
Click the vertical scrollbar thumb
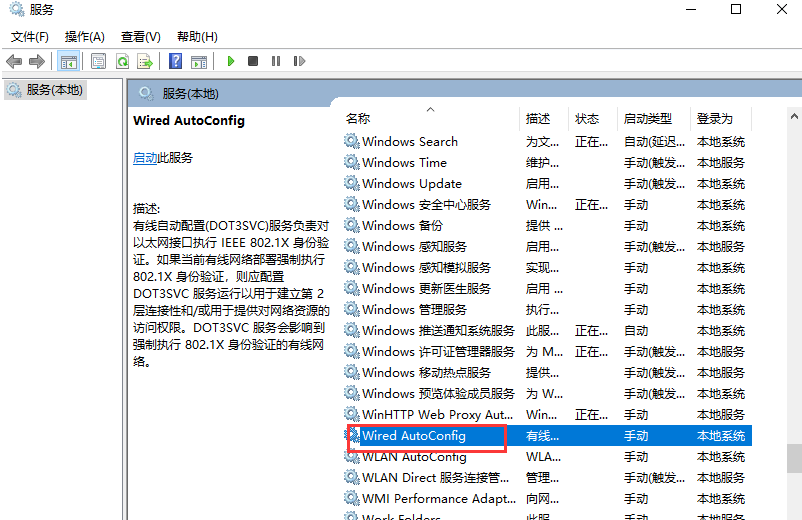(x=794, y=458)
